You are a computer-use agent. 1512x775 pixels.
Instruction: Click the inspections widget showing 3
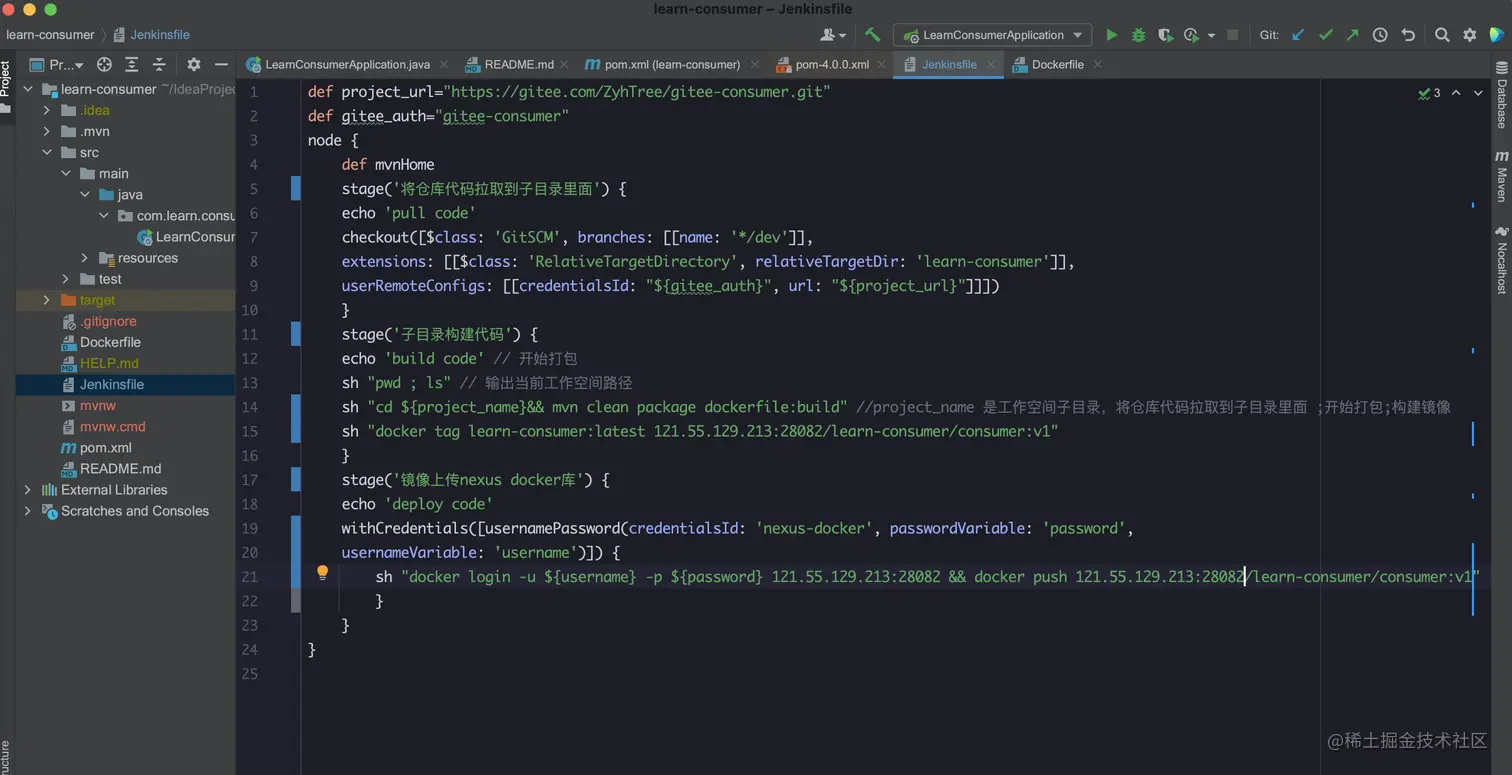[1429, 93]
